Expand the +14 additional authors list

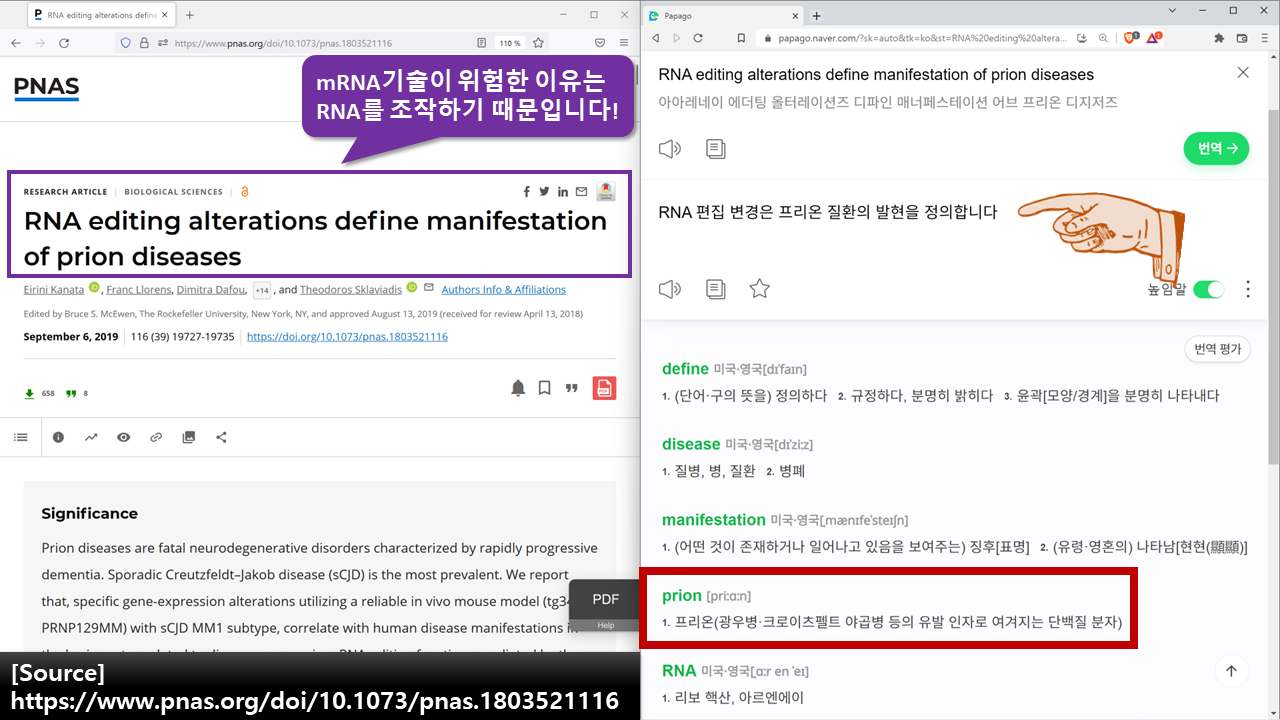click(x=262, y=290)
